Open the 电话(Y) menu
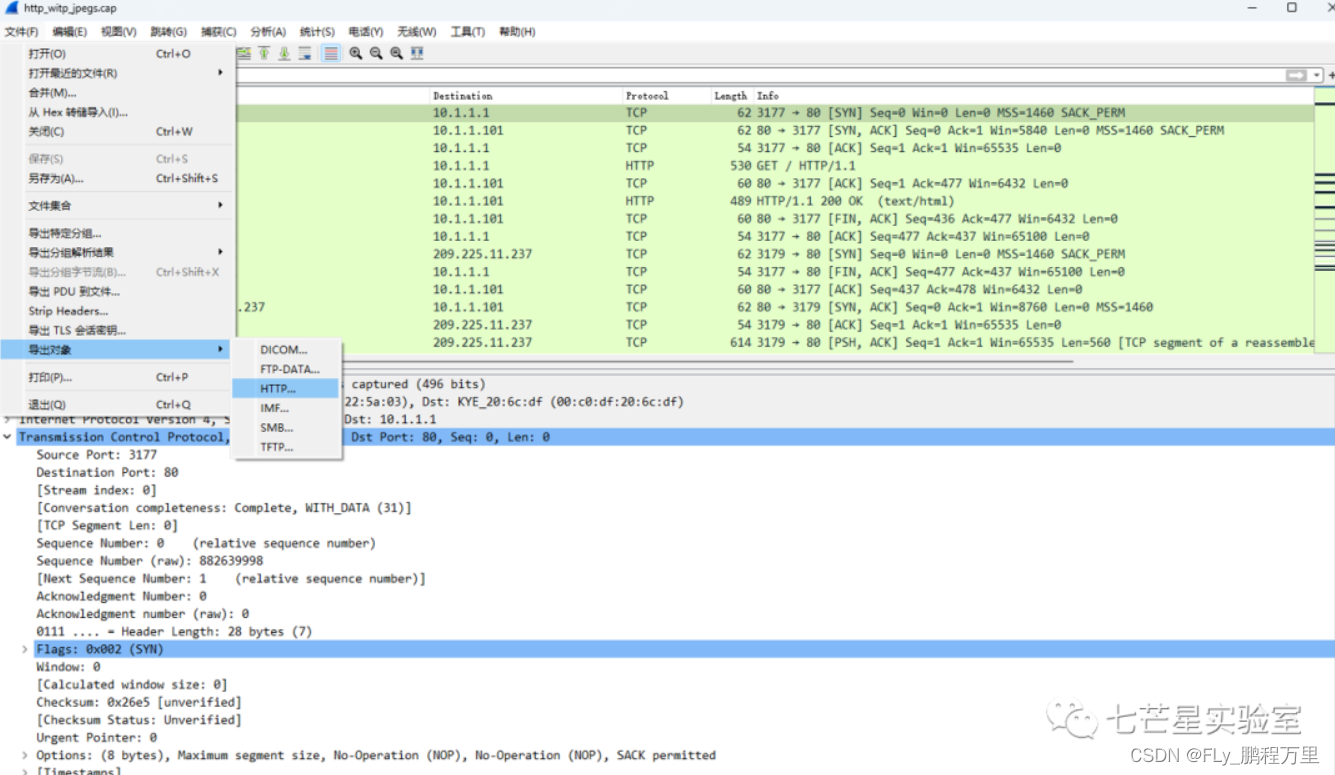The height and width of the screenshot is (775, 1335). pyautogui.click(x=366, y=32)
